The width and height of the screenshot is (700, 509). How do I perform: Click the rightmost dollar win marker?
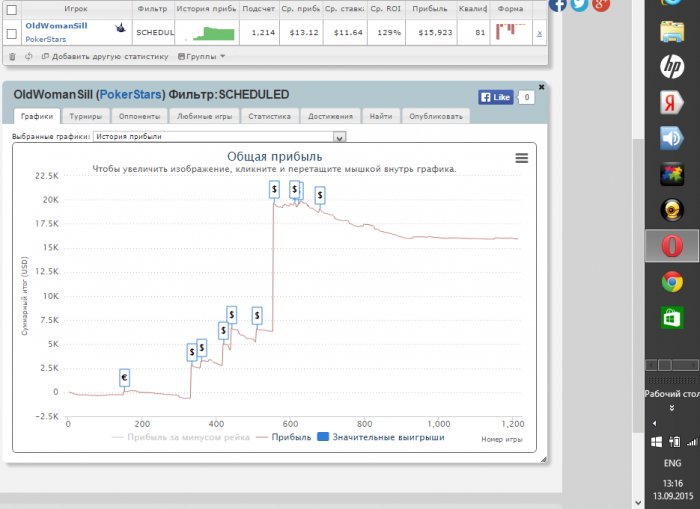pyautogui.click(x=320, y=195)
